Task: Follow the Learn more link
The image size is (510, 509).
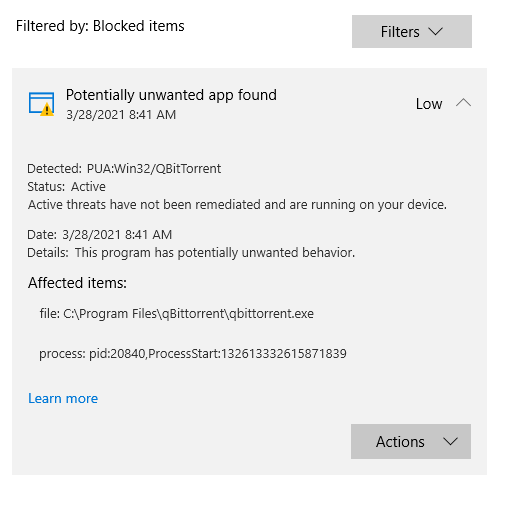Action: click(63, 398)
